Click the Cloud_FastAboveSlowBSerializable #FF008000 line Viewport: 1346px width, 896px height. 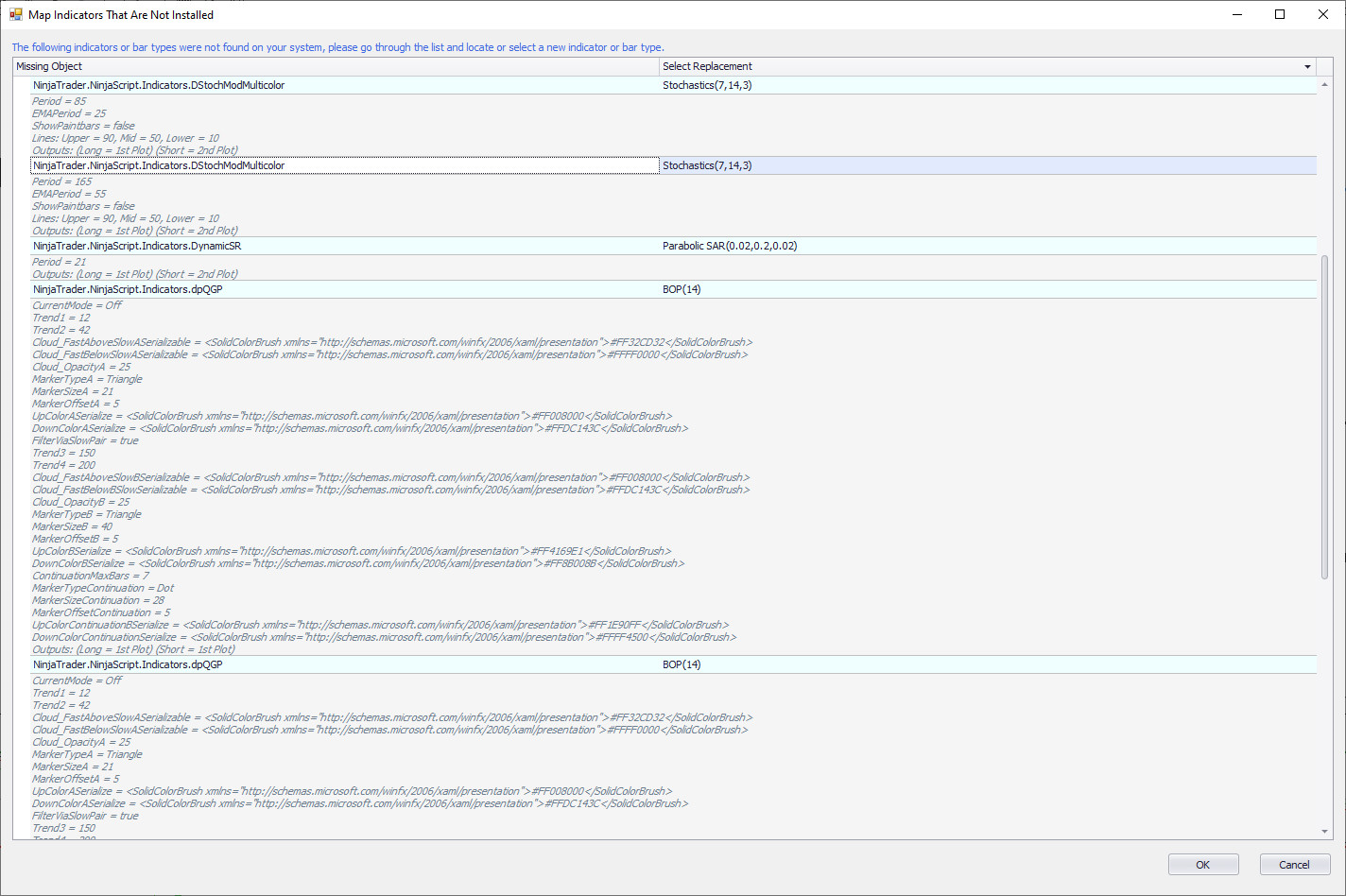(x=391, y=477)
